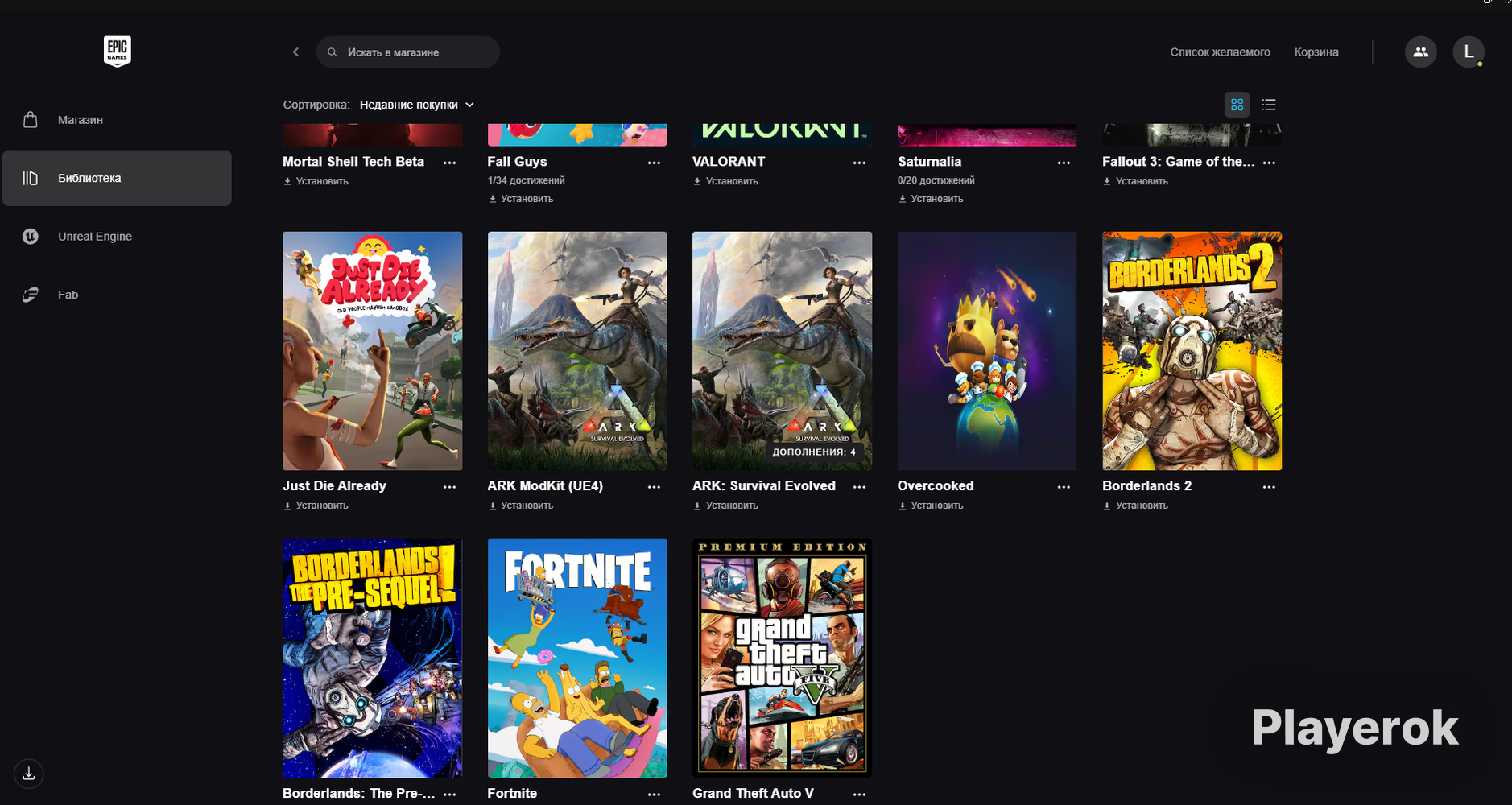Click 'Mortal Shell Tech Beta' title text

[353, 162]
